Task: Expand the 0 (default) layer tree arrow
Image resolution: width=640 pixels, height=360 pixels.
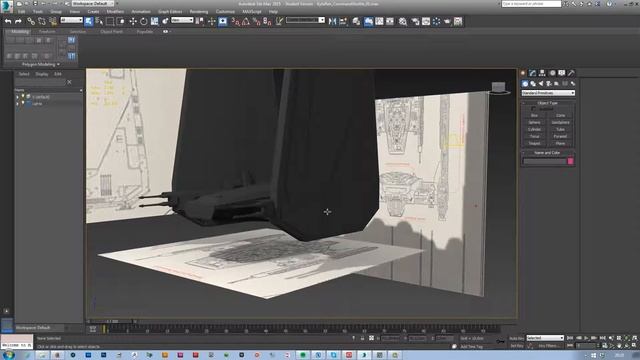Action: click(18, 97)
